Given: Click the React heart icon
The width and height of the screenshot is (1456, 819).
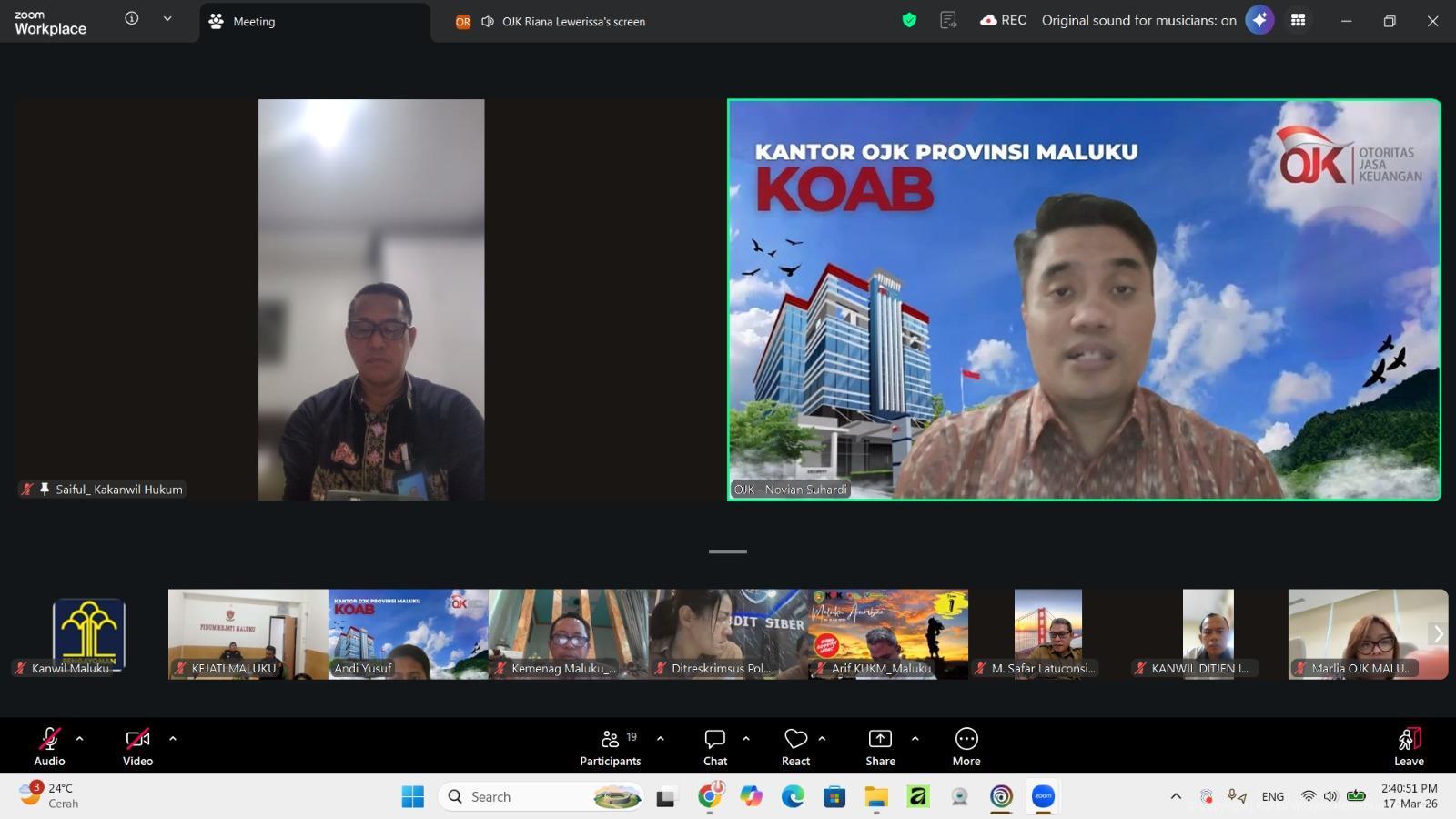Looking at the screenshot, I should (x=795, y=746).
